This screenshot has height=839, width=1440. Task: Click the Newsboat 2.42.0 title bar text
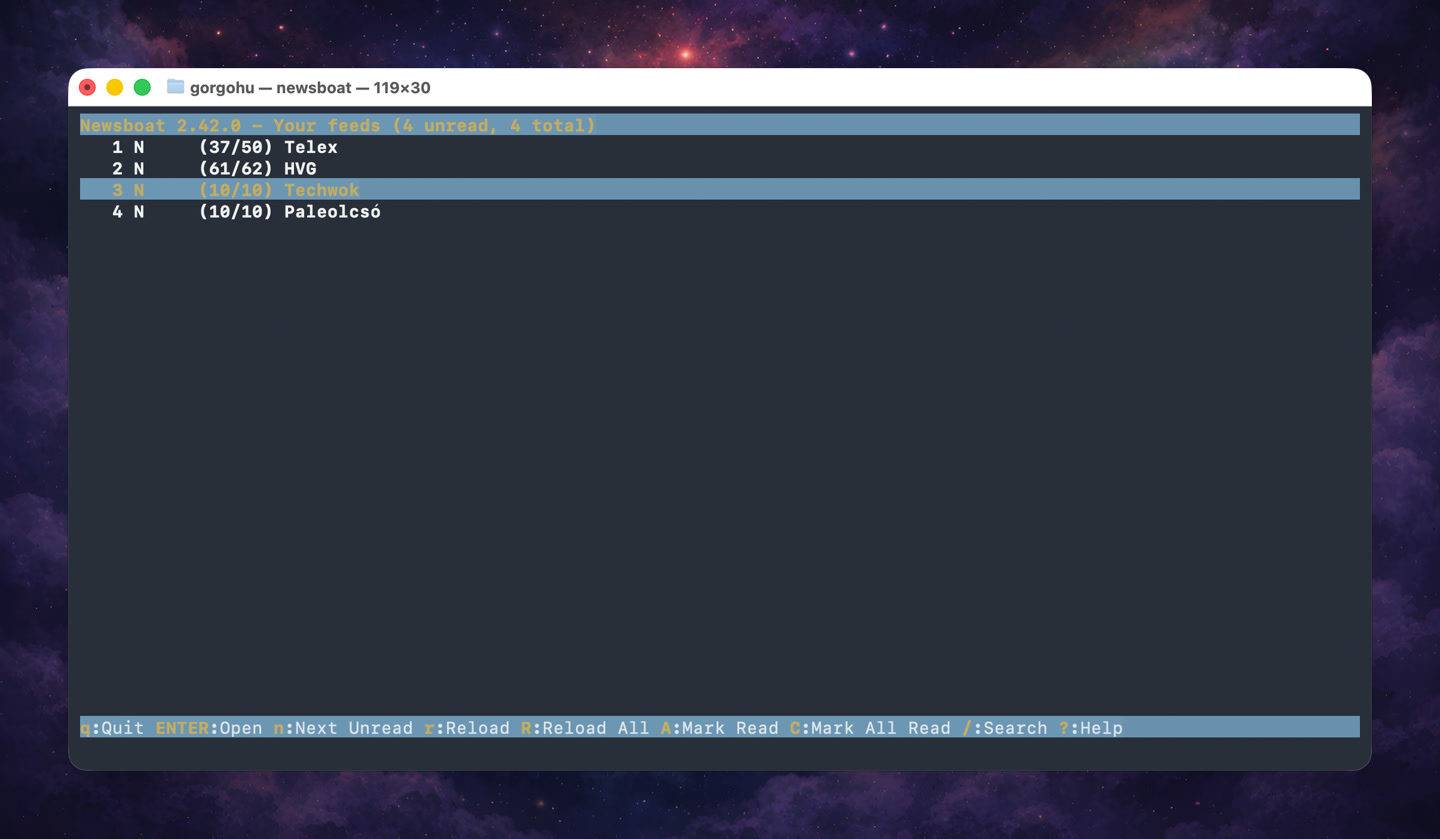click(x=338, y=125)
